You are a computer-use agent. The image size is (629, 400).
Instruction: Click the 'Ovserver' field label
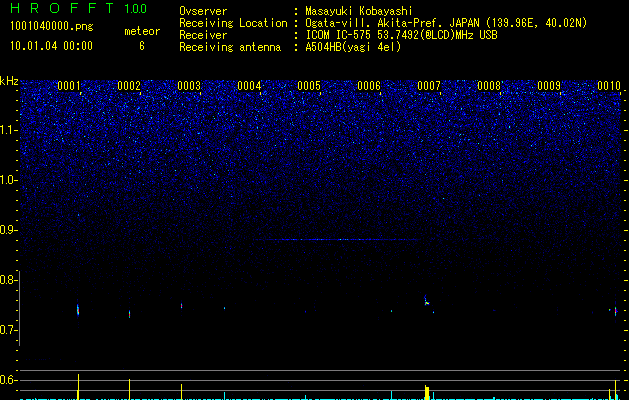pos(203,11)
